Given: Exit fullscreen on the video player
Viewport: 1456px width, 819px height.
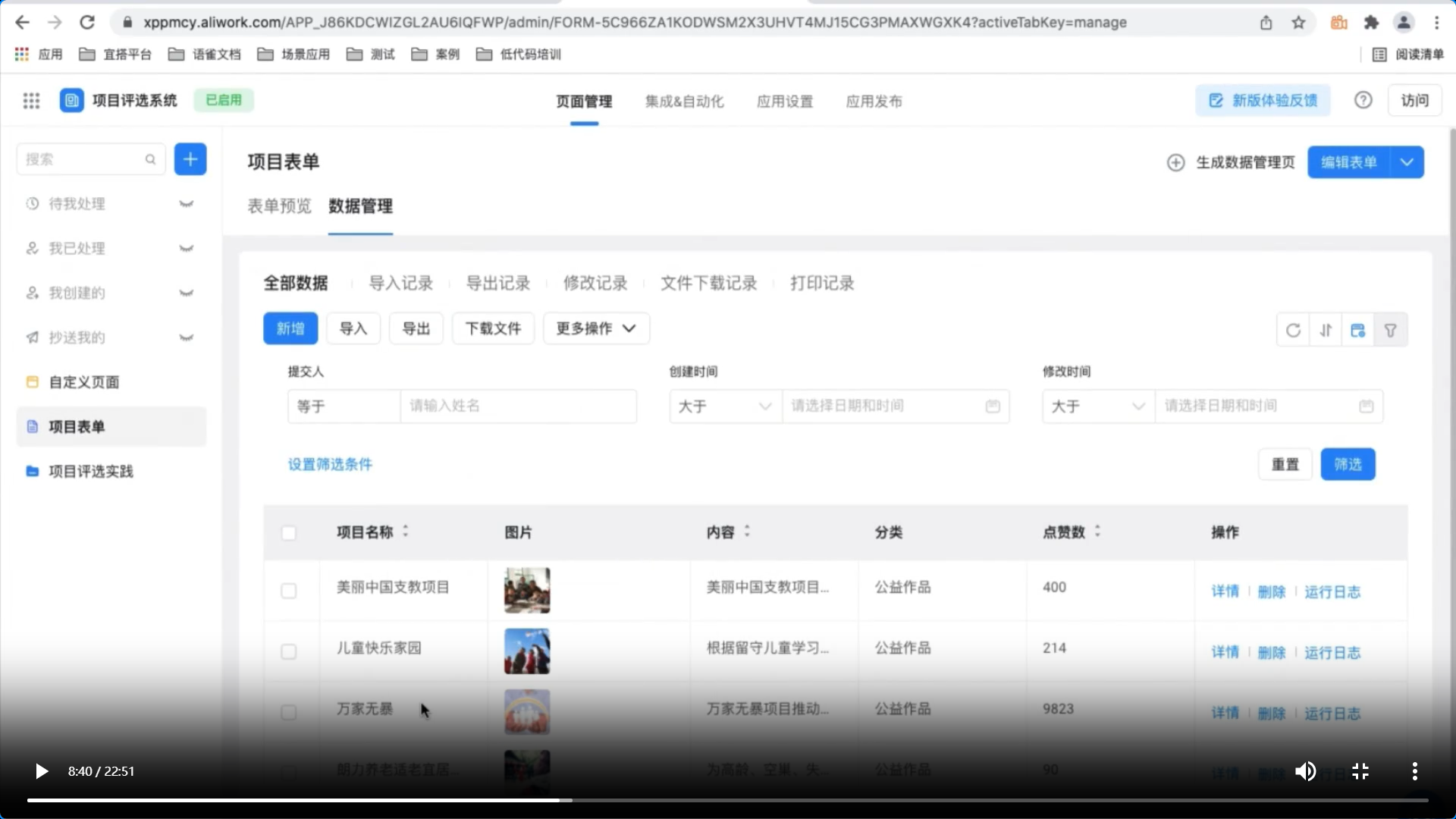Looking at the screenshot, I should [x=1360, y=771].
